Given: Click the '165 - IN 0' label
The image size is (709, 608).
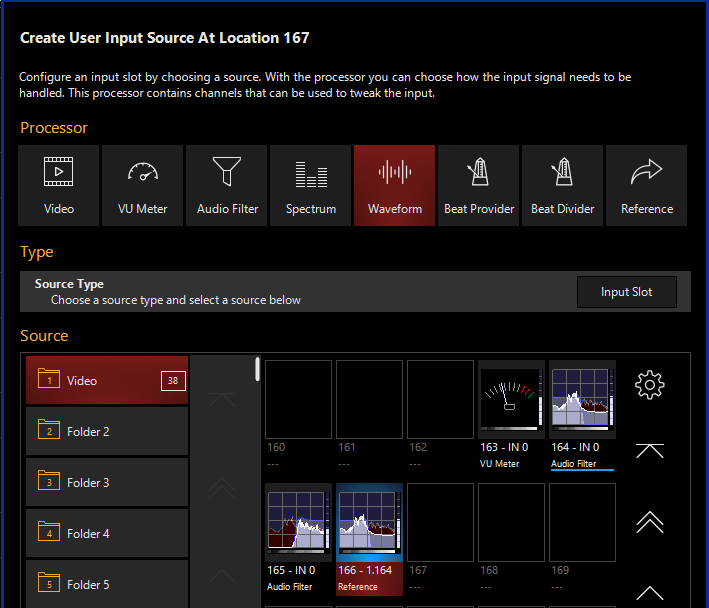Looking at the screenshot, I should pos(291,570).
